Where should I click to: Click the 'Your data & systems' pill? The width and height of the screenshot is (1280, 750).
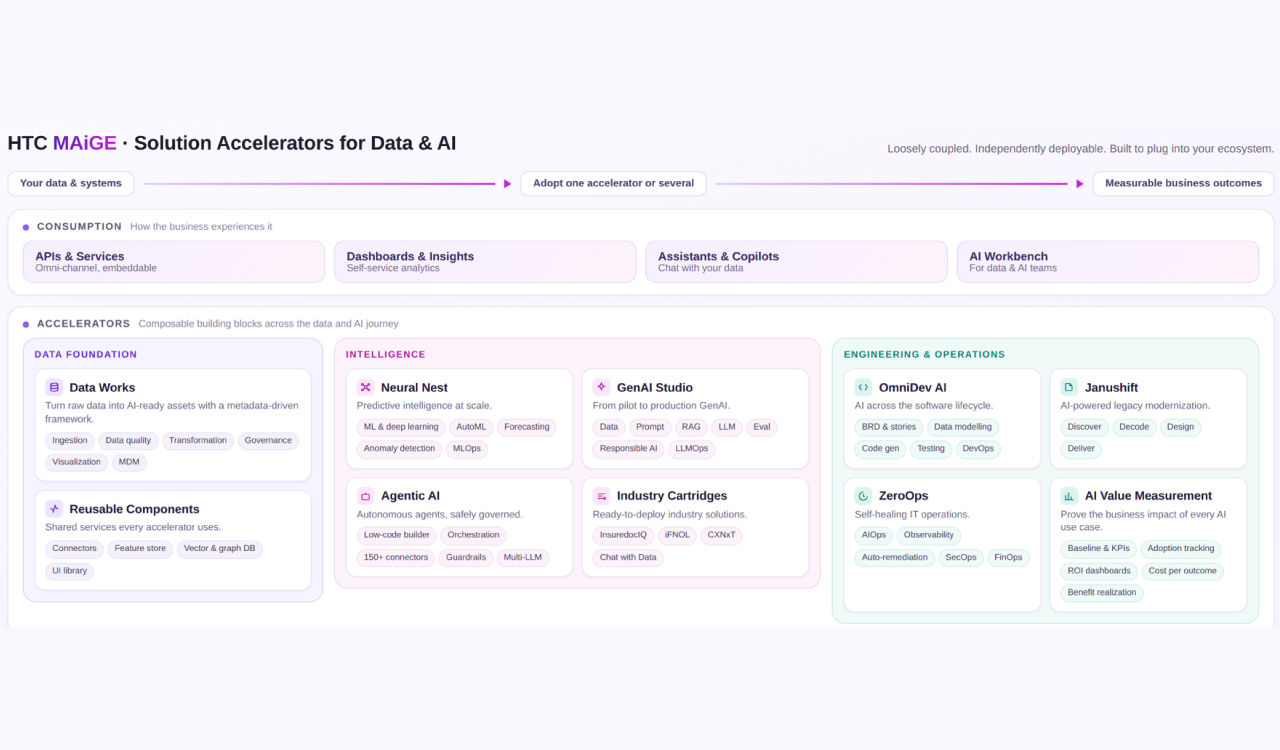(71, 183)
